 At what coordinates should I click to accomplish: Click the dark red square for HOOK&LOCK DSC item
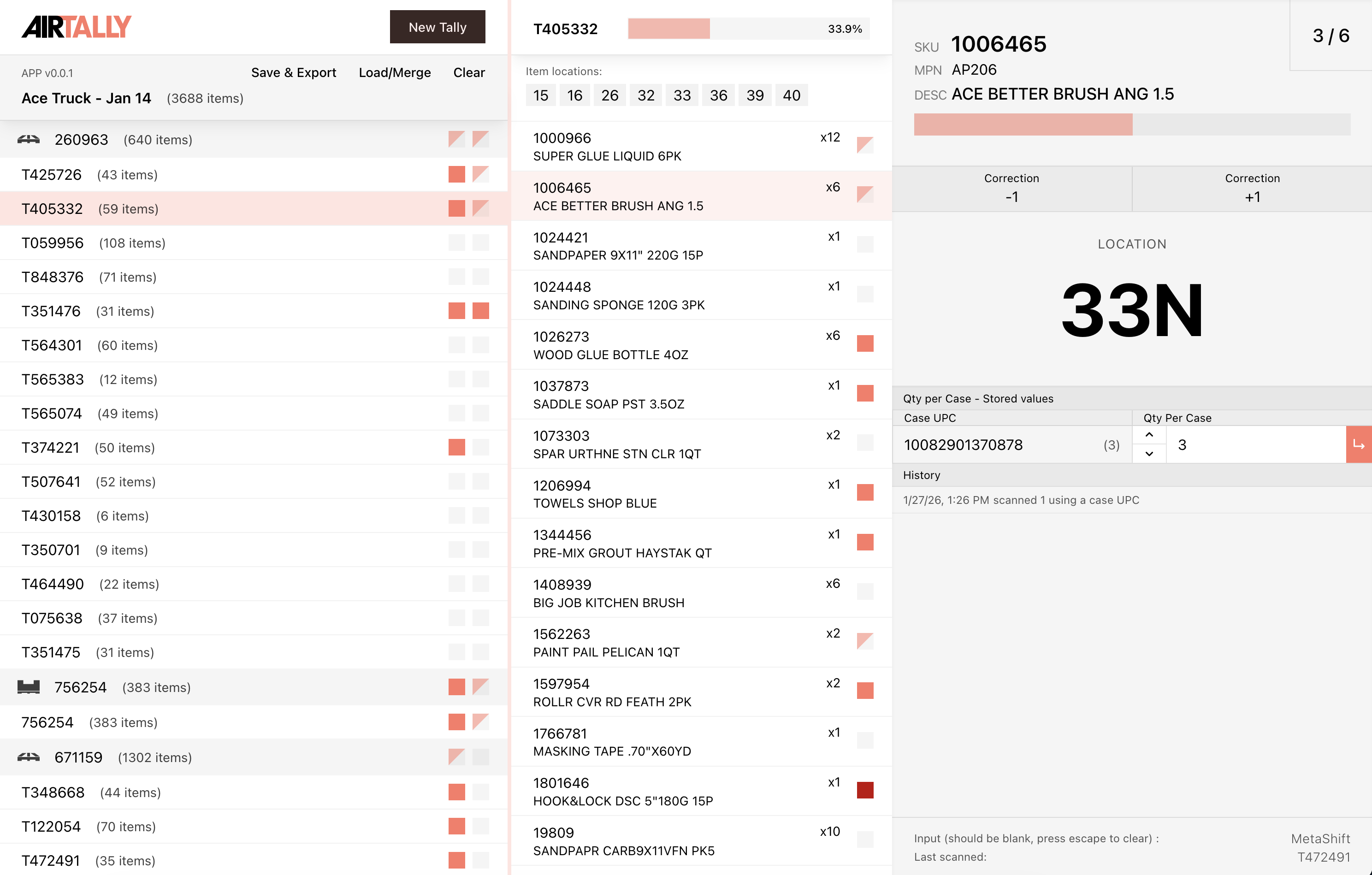click(865, 790)
